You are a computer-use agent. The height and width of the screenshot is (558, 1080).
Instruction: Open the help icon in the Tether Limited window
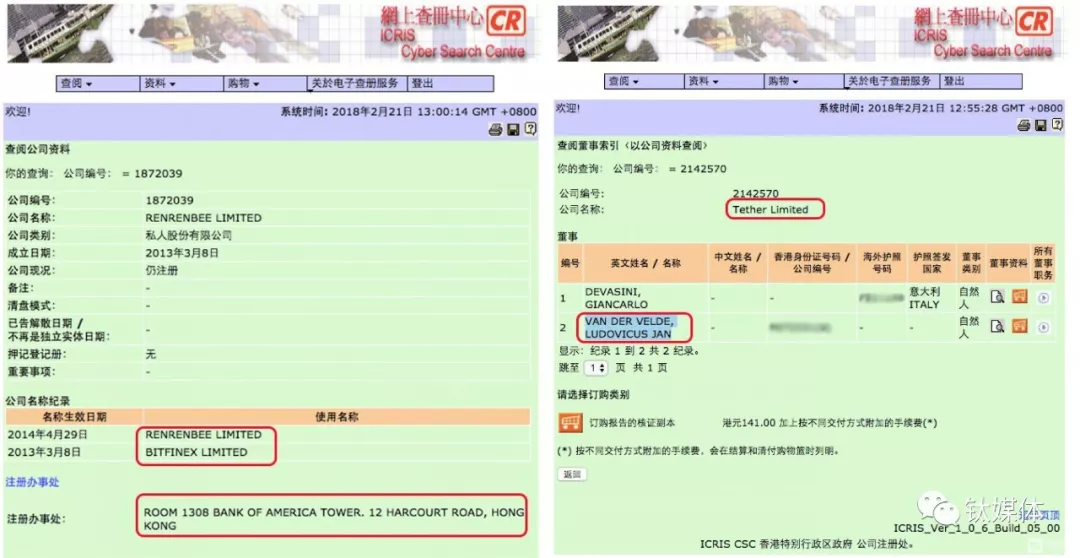point(1057,125)
